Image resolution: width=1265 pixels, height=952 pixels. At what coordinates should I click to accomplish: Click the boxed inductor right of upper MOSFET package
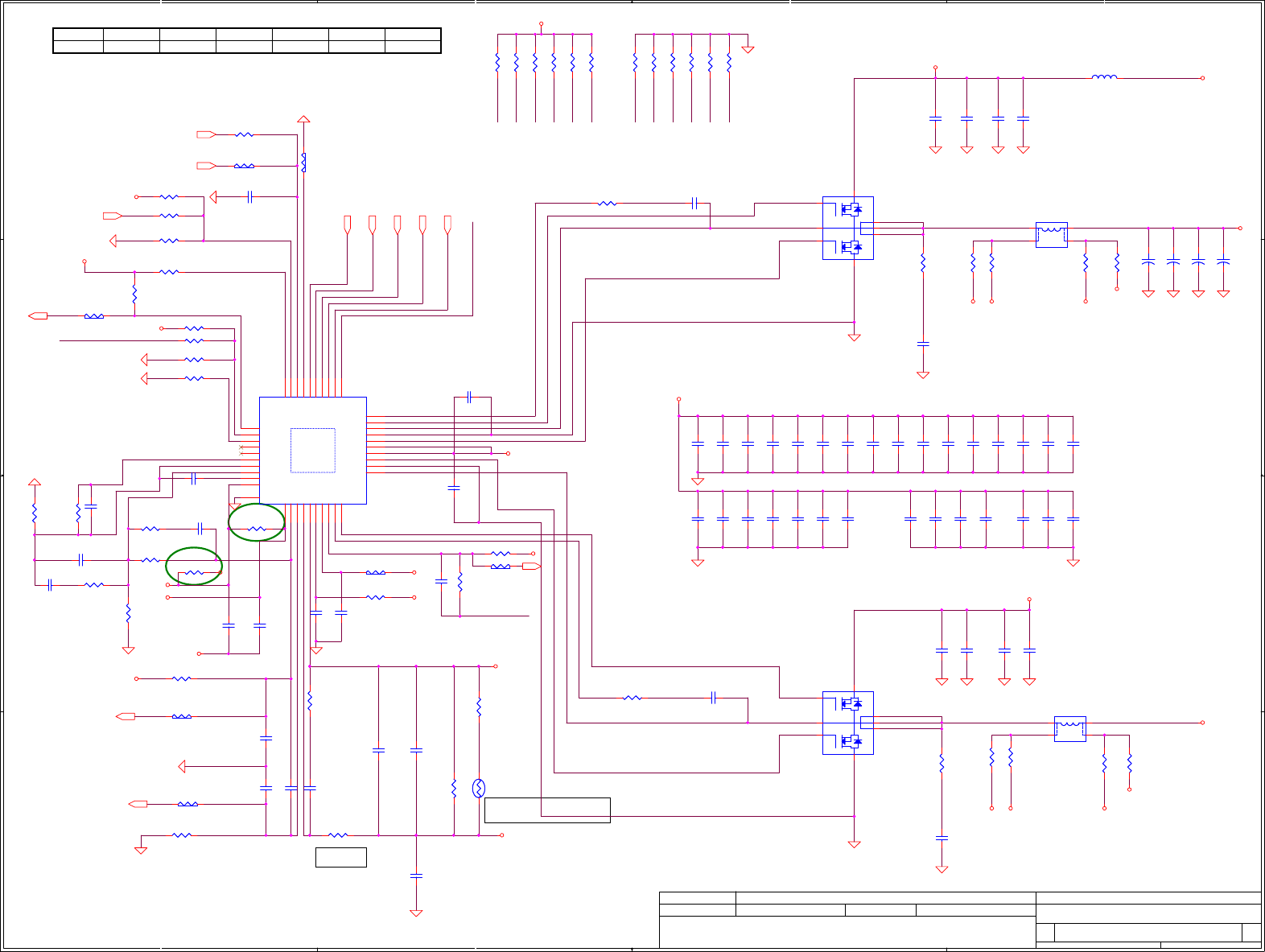click(x=1051, y=234)
